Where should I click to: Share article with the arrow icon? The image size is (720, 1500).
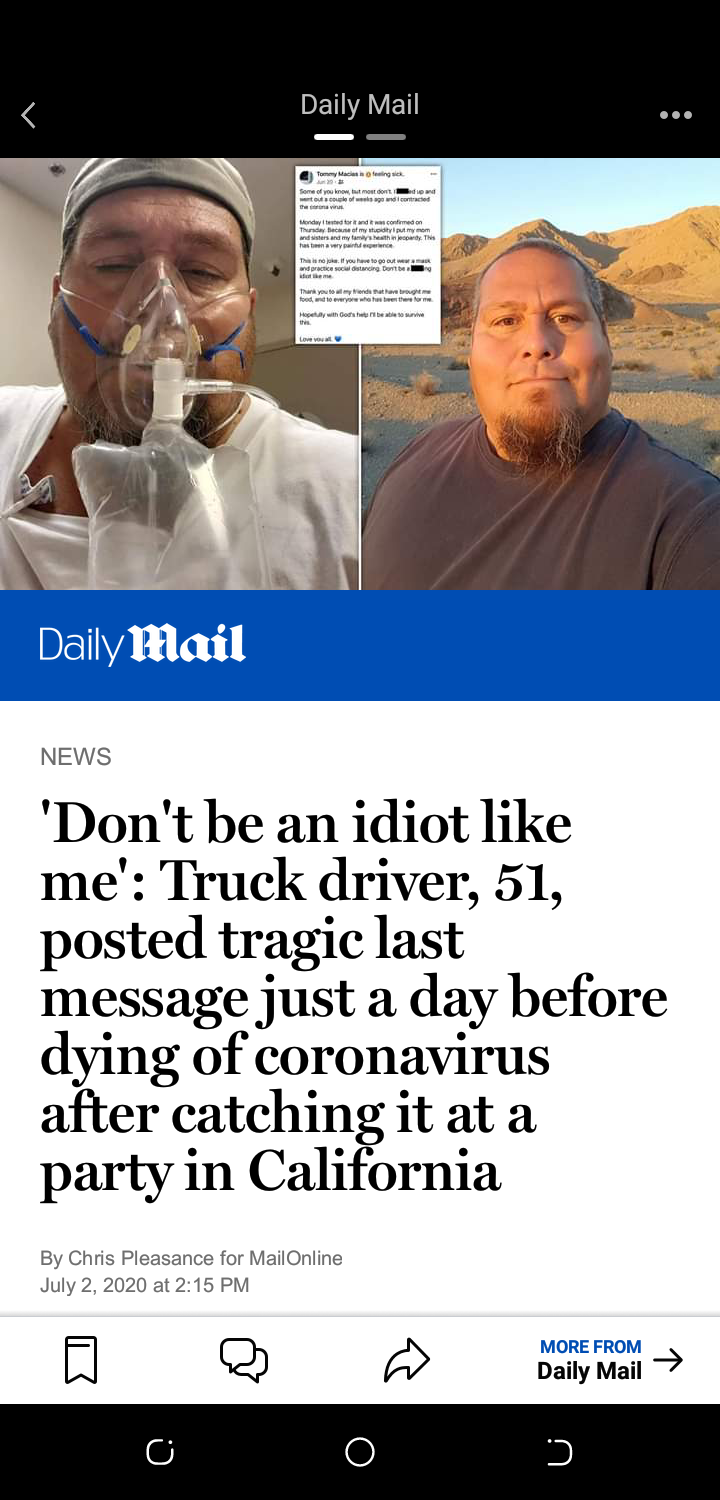[x=406, y=1360]
